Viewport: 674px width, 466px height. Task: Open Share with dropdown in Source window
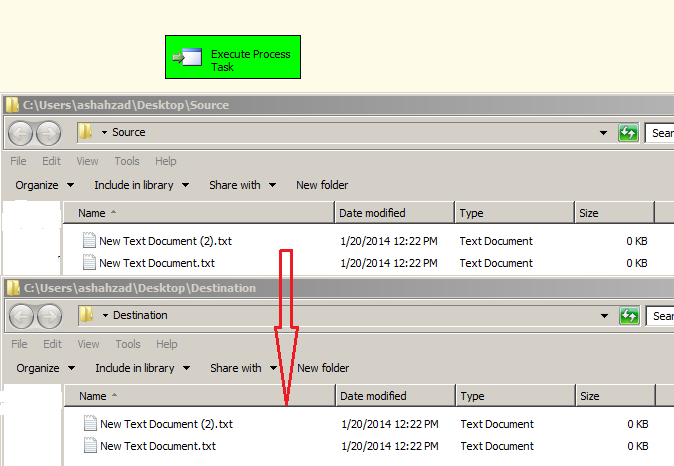242,185
